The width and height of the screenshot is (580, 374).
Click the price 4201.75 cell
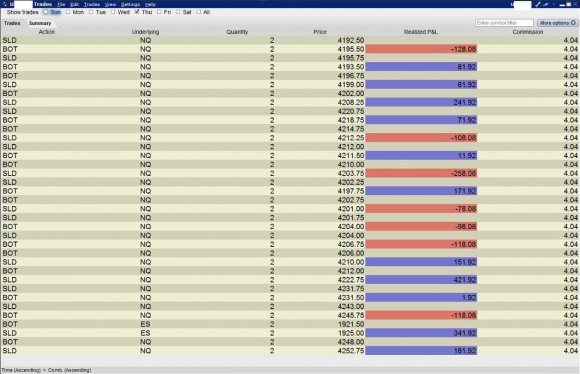[x=351, y=218]
